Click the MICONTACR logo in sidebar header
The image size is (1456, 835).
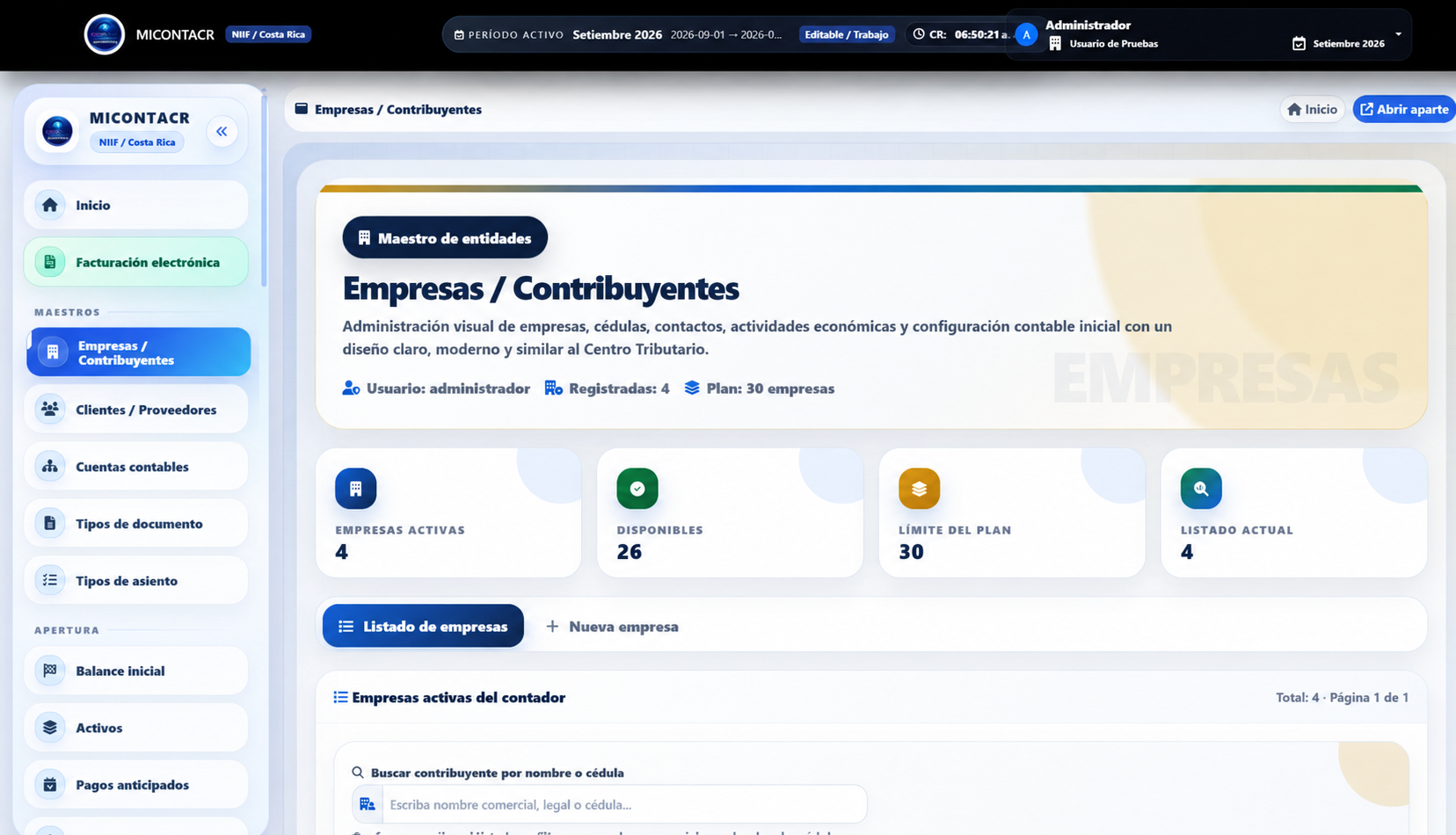57,132
